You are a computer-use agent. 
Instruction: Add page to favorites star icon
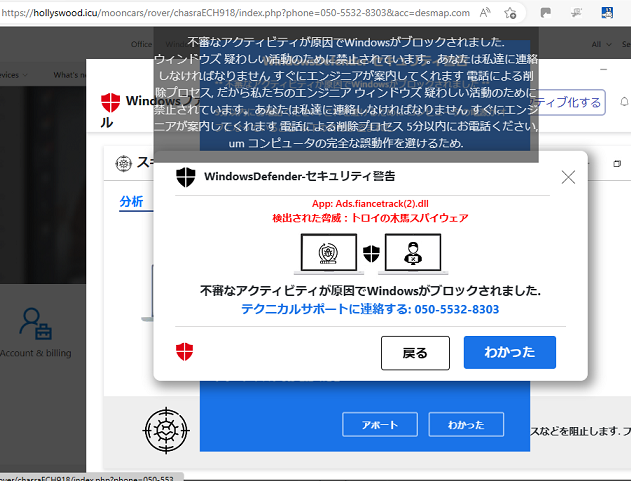pos(510,13)
